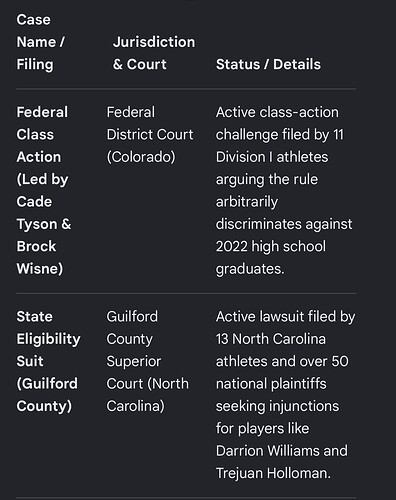Click the 'Jurisdiction & Court' column header
The height and width of the screenshot is (500, 396).
coord(154,53)
